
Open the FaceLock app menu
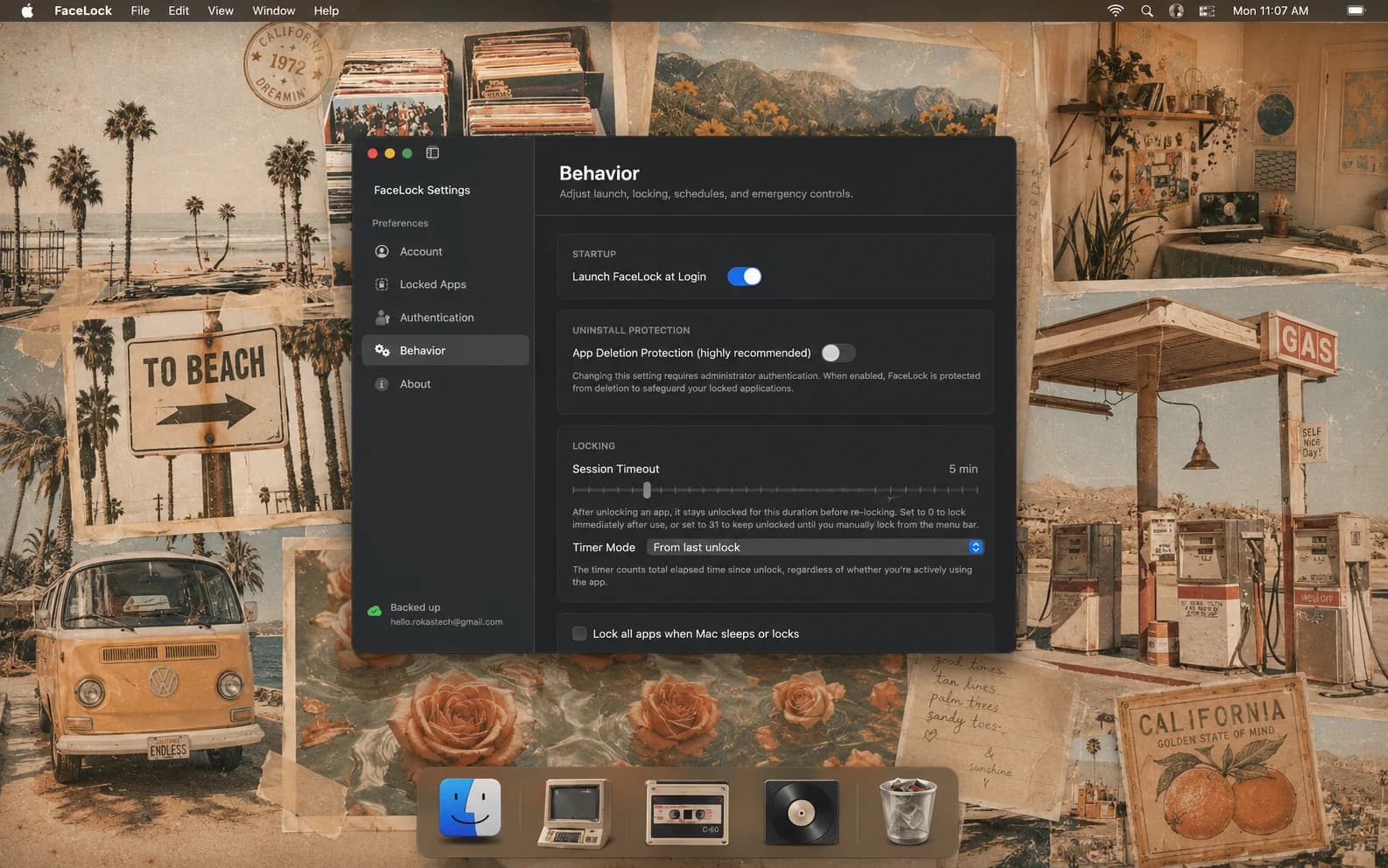(83, 10)
